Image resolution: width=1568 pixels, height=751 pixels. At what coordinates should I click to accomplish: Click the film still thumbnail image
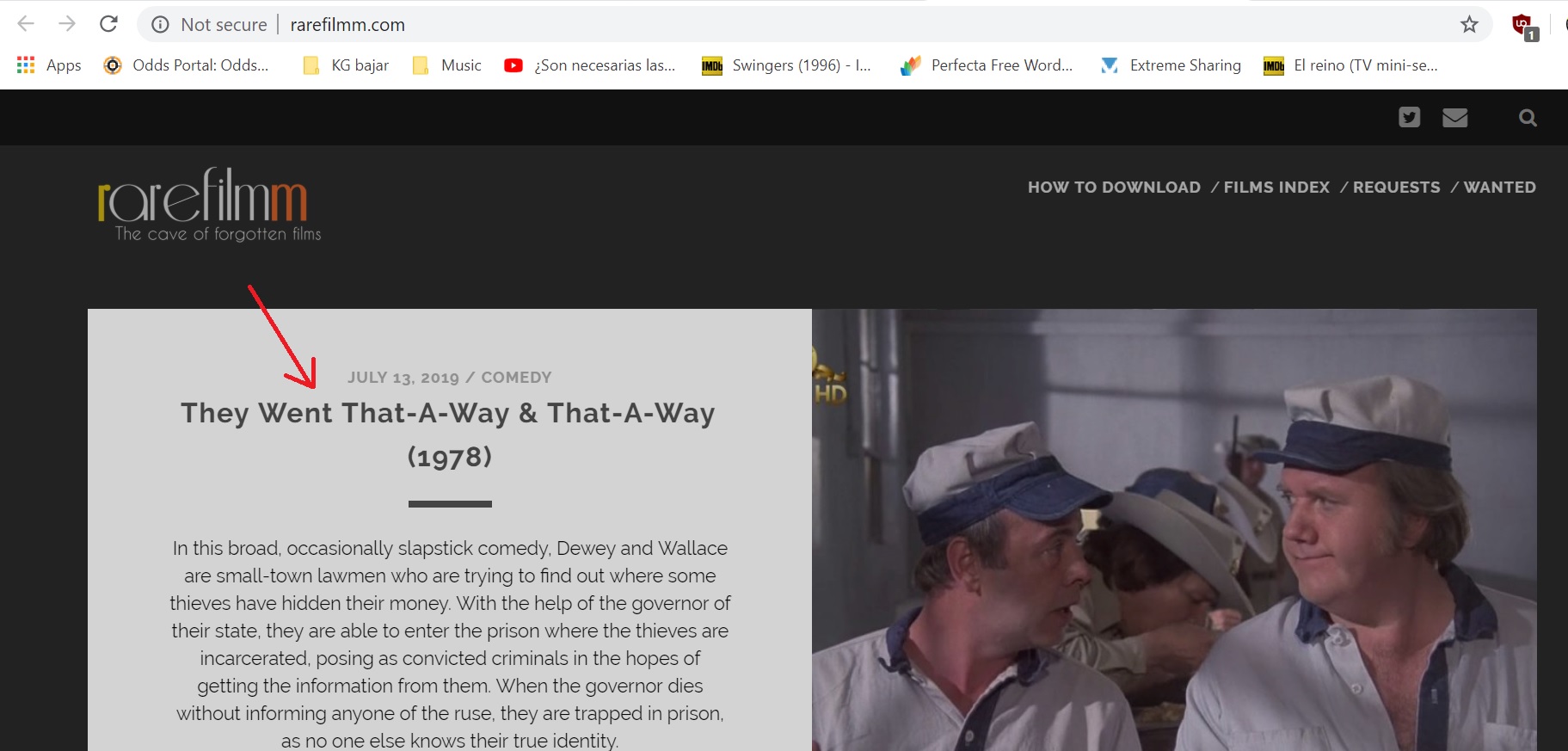coord(1174,530)
